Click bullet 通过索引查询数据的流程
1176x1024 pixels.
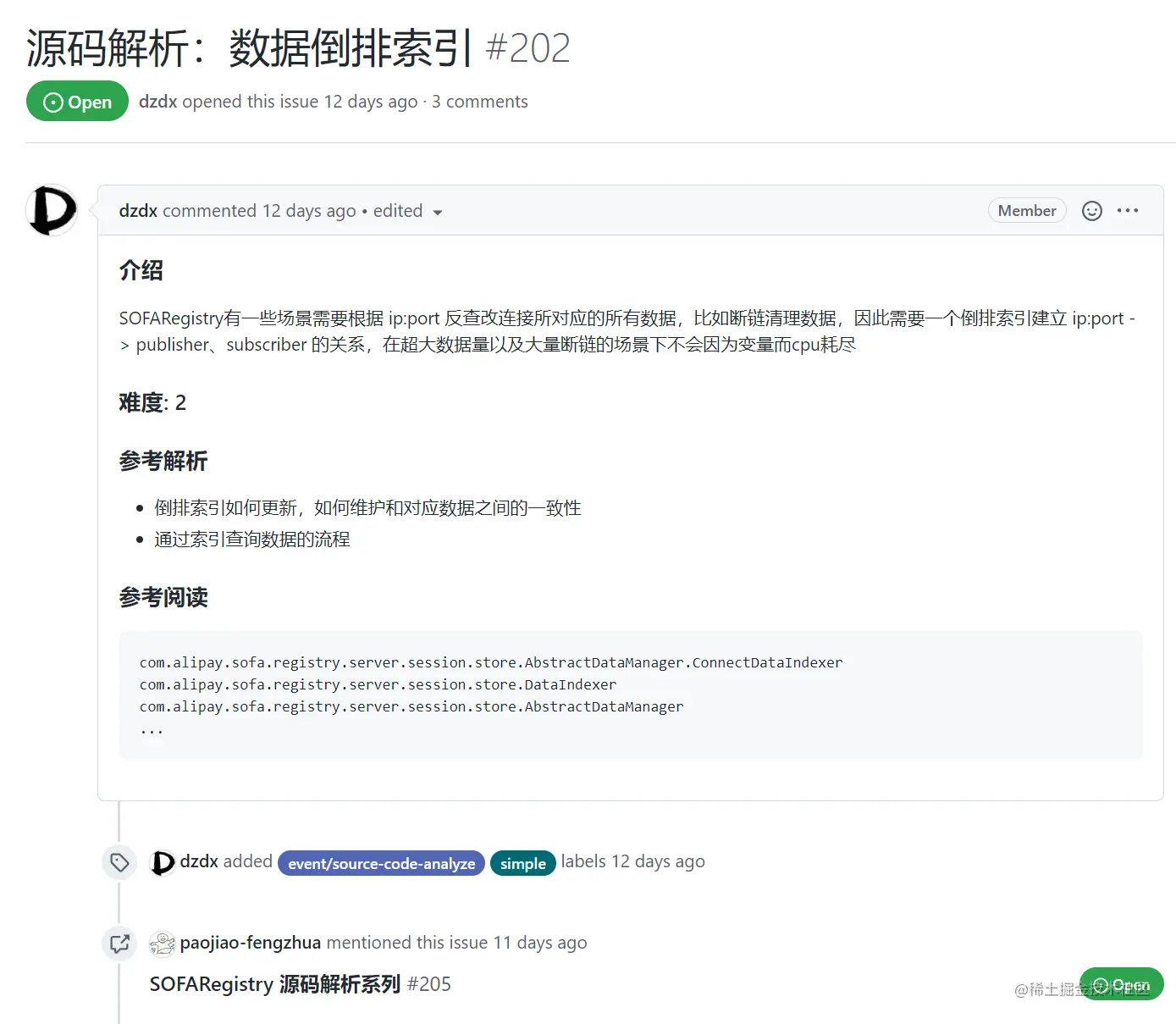252,540
